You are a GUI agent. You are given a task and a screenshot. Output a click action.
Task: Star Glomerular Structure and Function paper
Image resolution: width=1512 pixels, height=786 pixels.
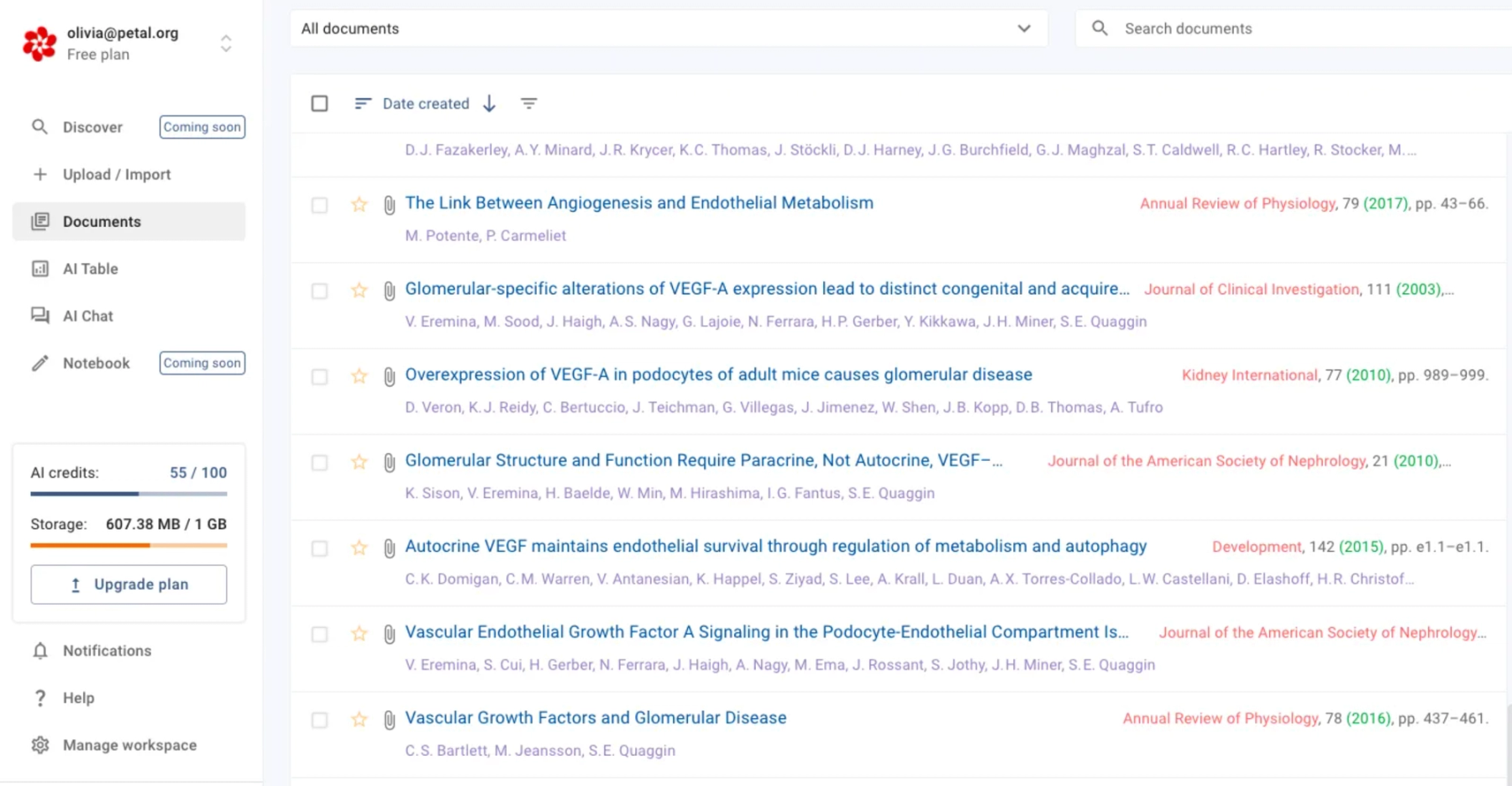(x=360, y=462)
